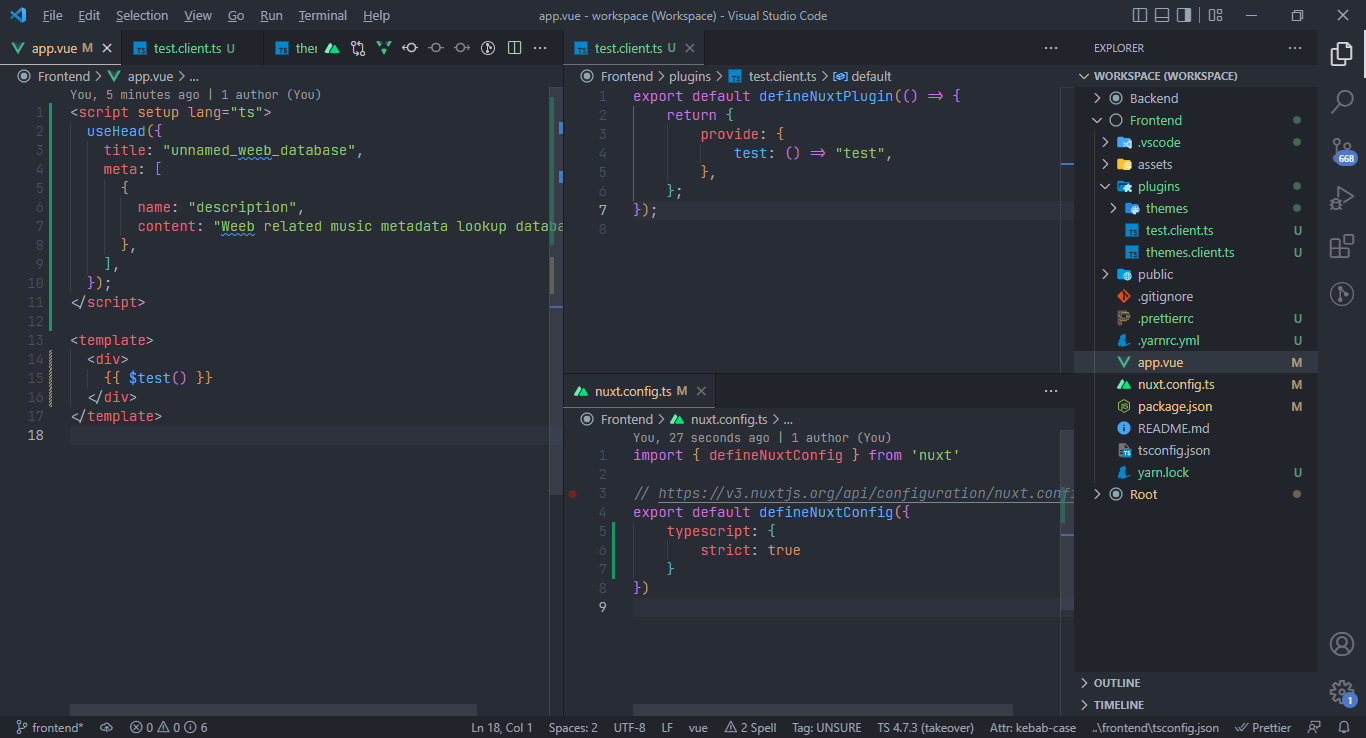The width and height of the screenshot is (1366, 738).
Task: Open problems count in status bar
Action: click(168, 728)
